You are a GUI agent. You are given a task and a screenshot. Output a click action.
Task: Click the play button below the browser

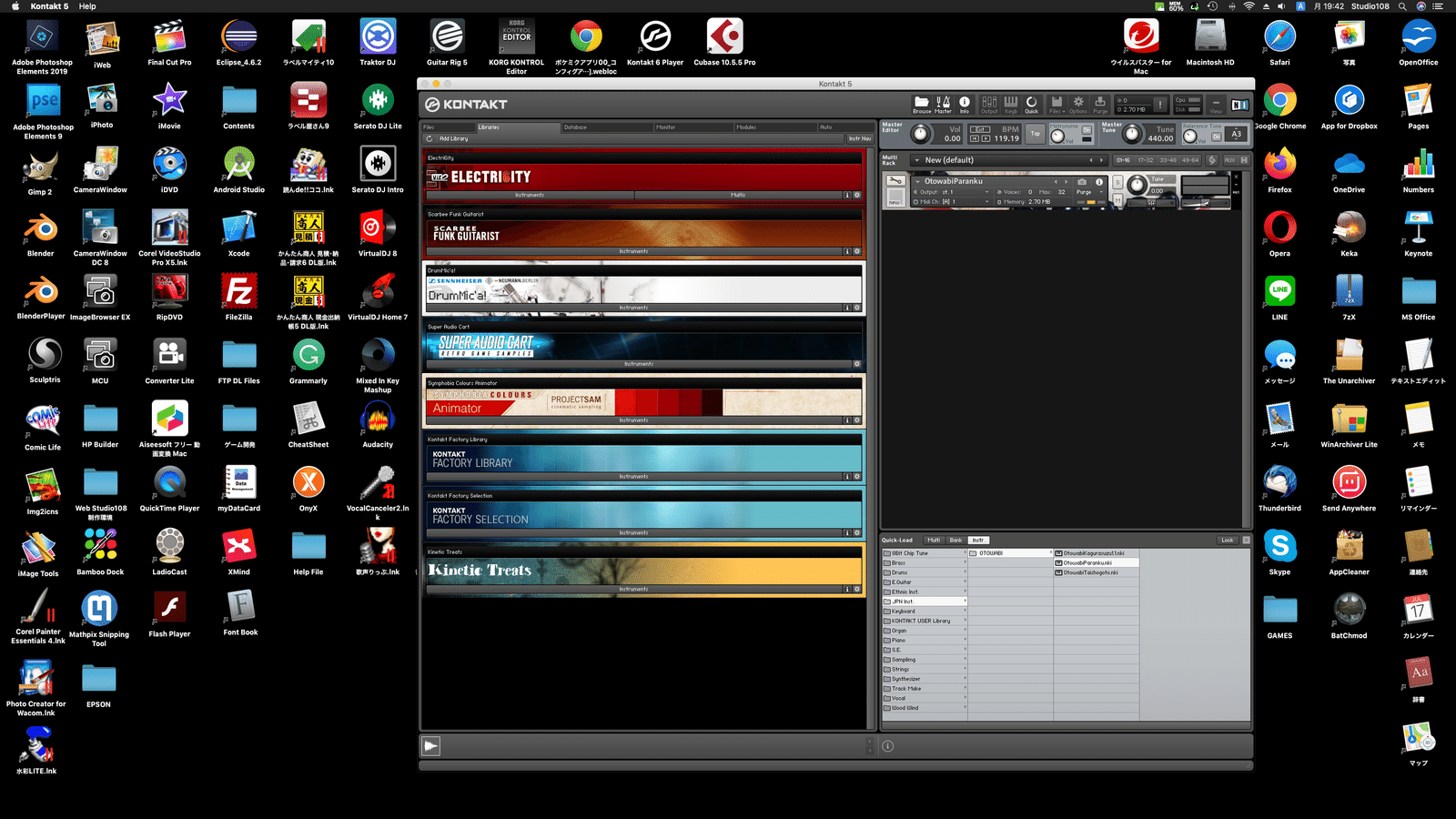click(x=431, y=746)
